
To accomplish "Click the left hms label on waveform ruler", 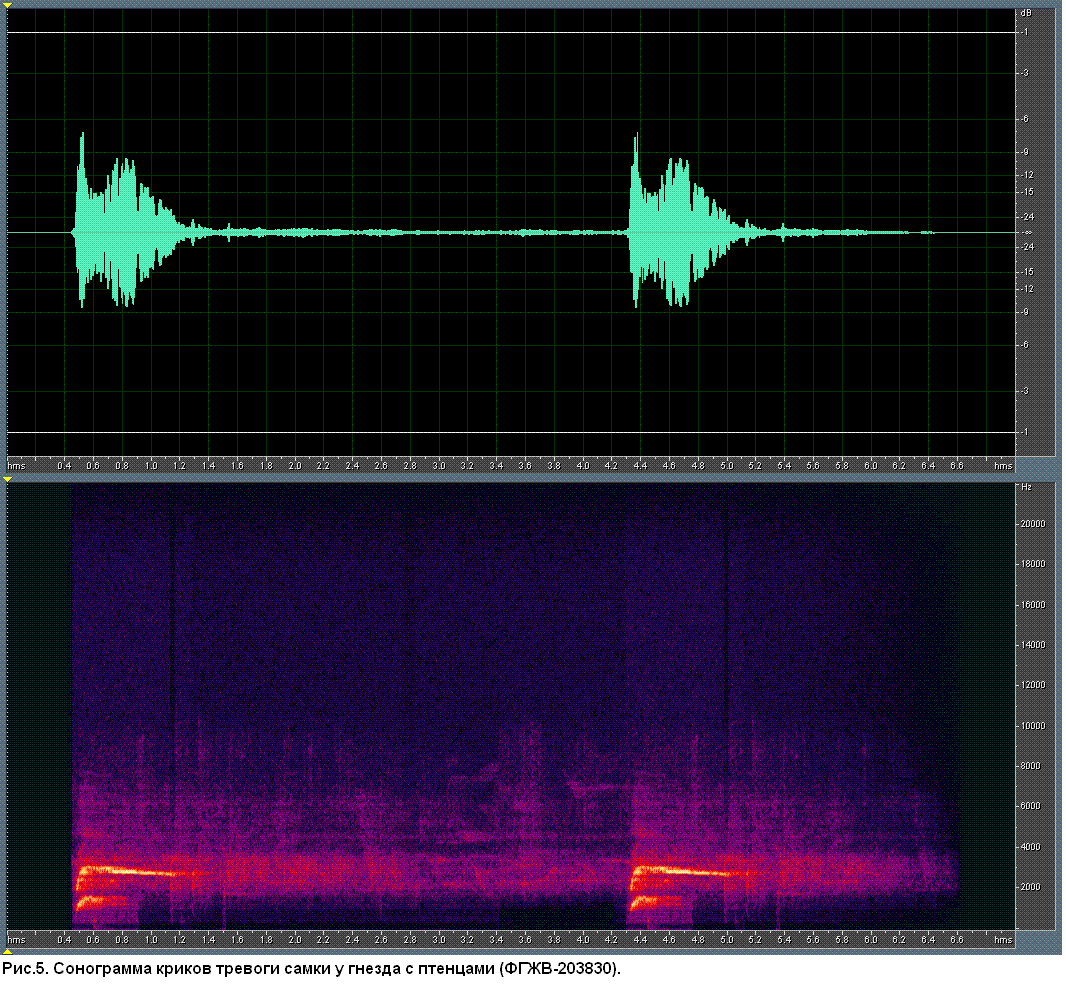I will [x=16, y=466].
